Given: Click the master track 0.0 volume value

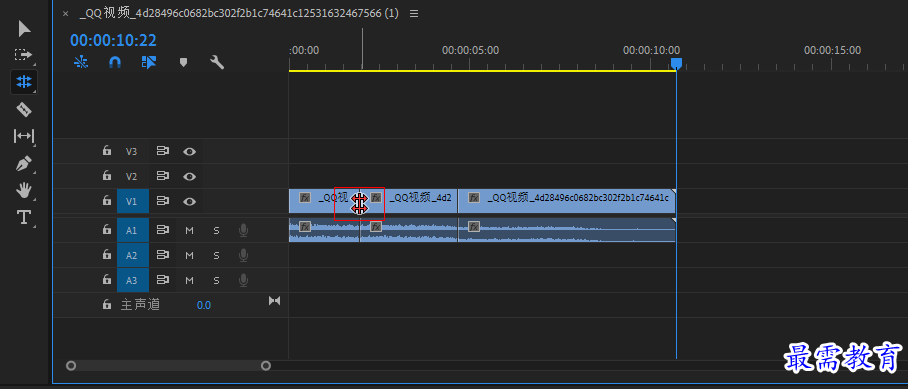Looking at the screenshot, I should (204, 305).
